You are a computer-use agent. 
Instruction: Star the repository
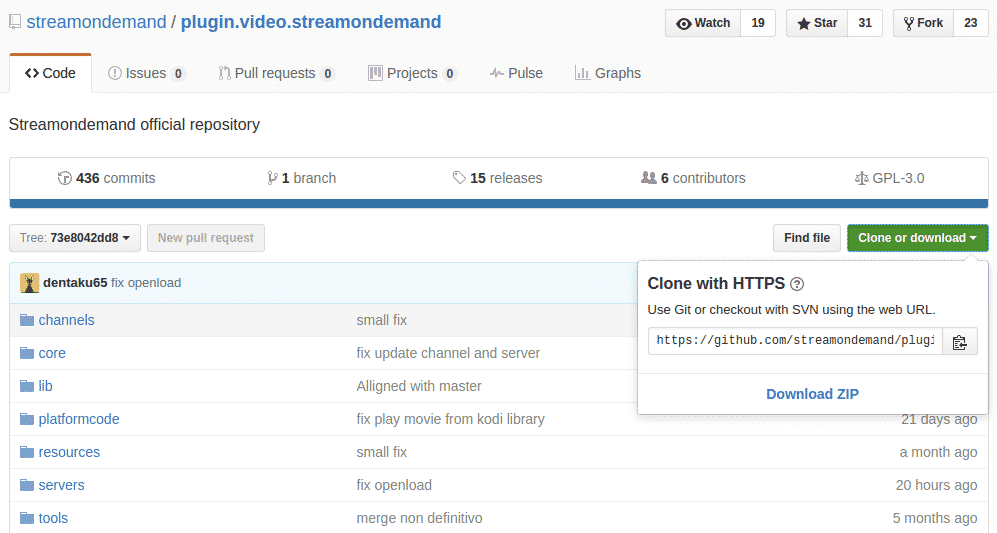(817, 23)
